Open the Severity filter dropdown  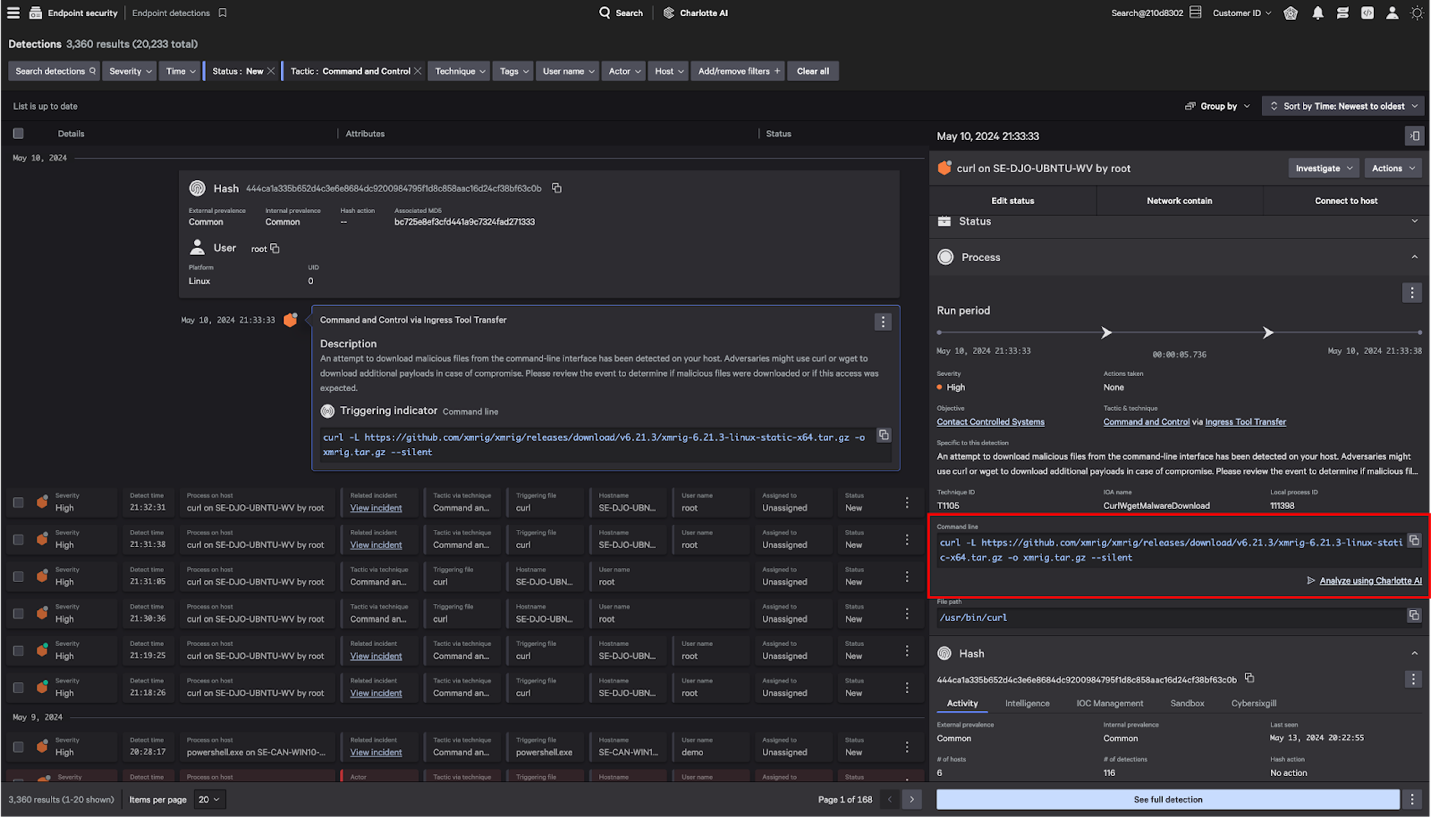tap(130, 71)
